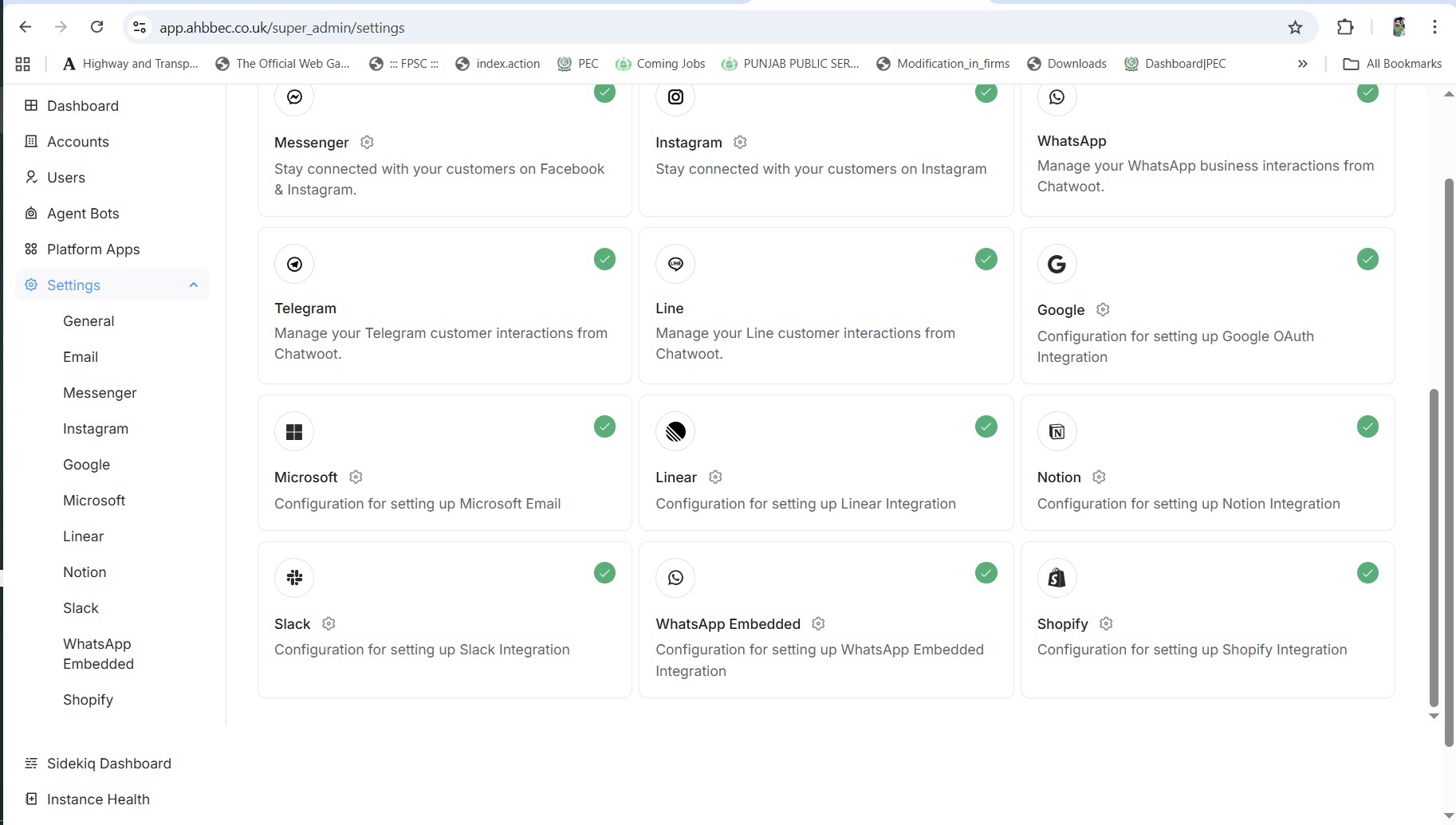The height and width of the screenshot is (825, 1456).
Task: Click the Messenger card gear icon
Action: (x=367, y=142)
